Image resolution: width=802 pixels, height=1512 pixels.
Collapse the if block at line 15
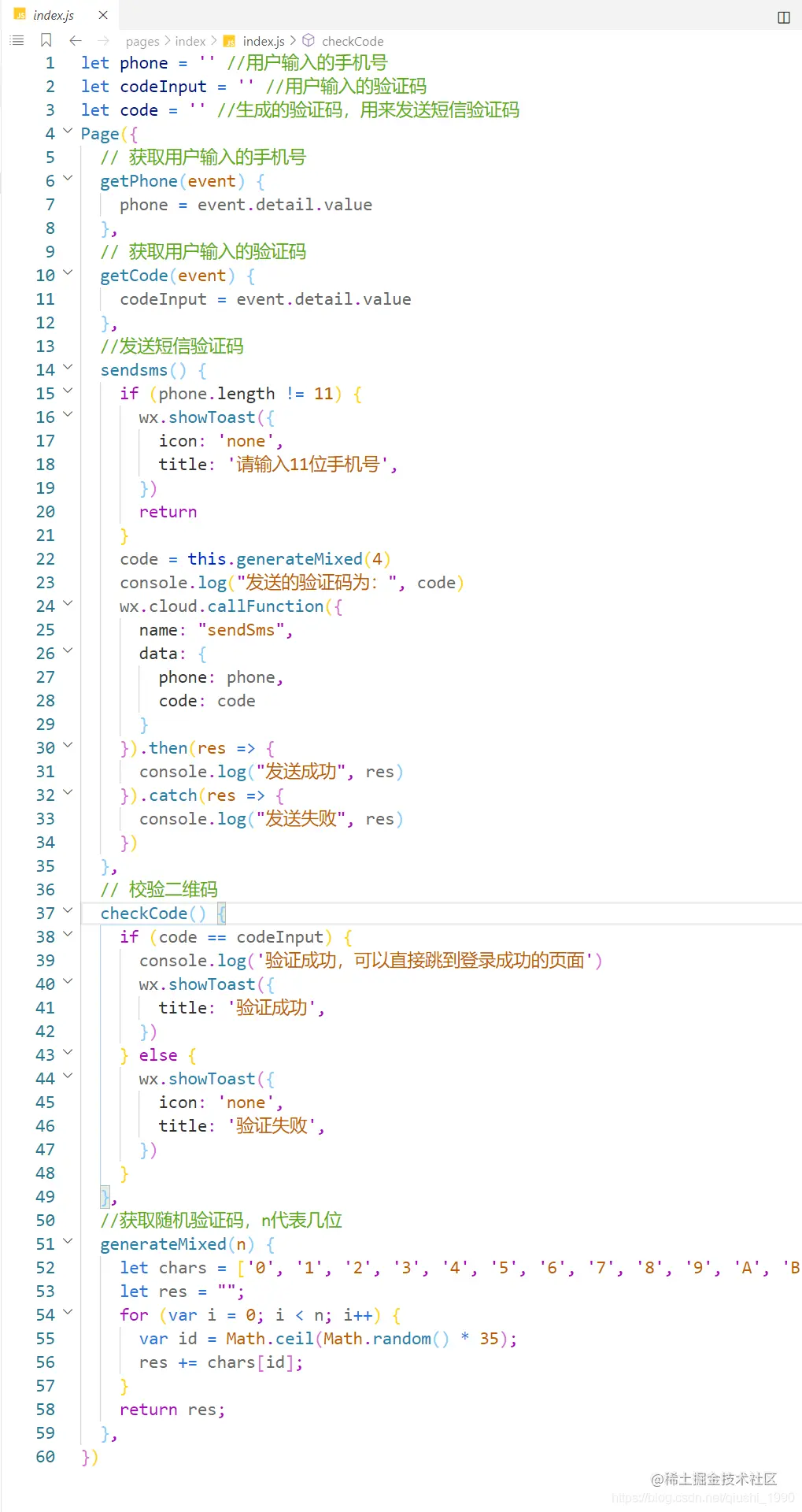pyautogui.click(x=68, y=391)
